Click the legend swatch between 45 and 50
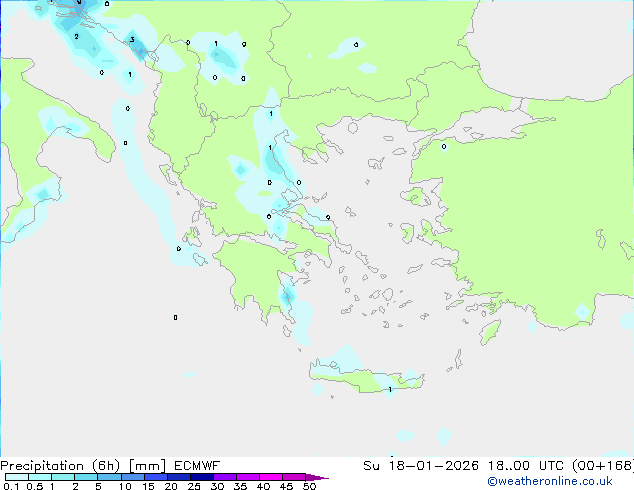Image resolution: width=634 pixels, height=490 pixels. (294, 477)
